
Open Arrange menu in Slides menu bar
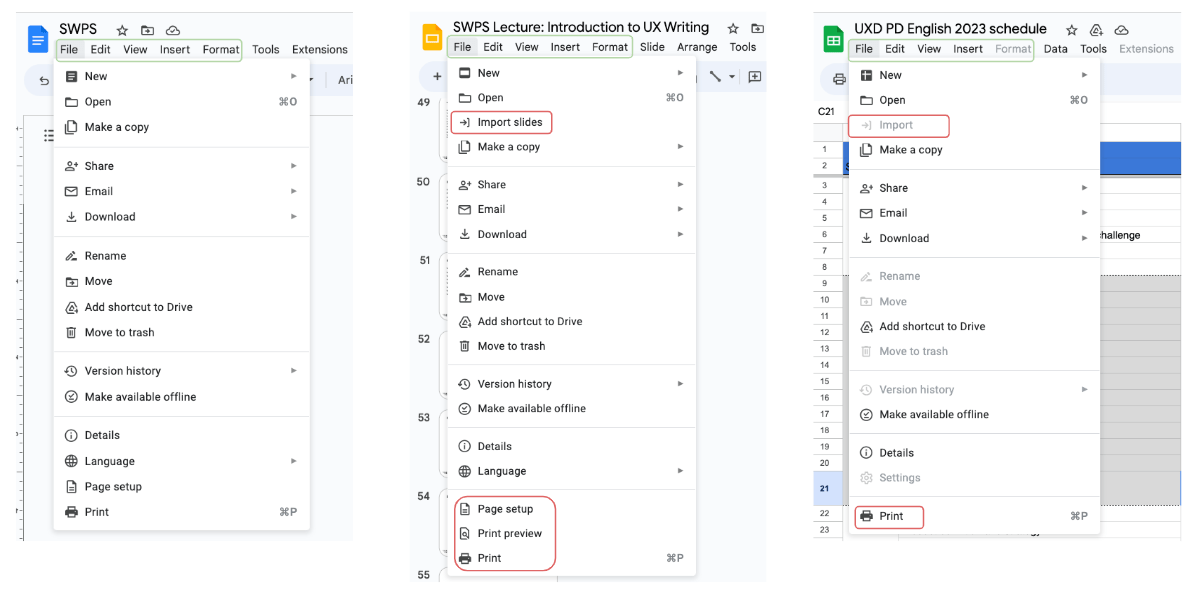coord(698,46)
